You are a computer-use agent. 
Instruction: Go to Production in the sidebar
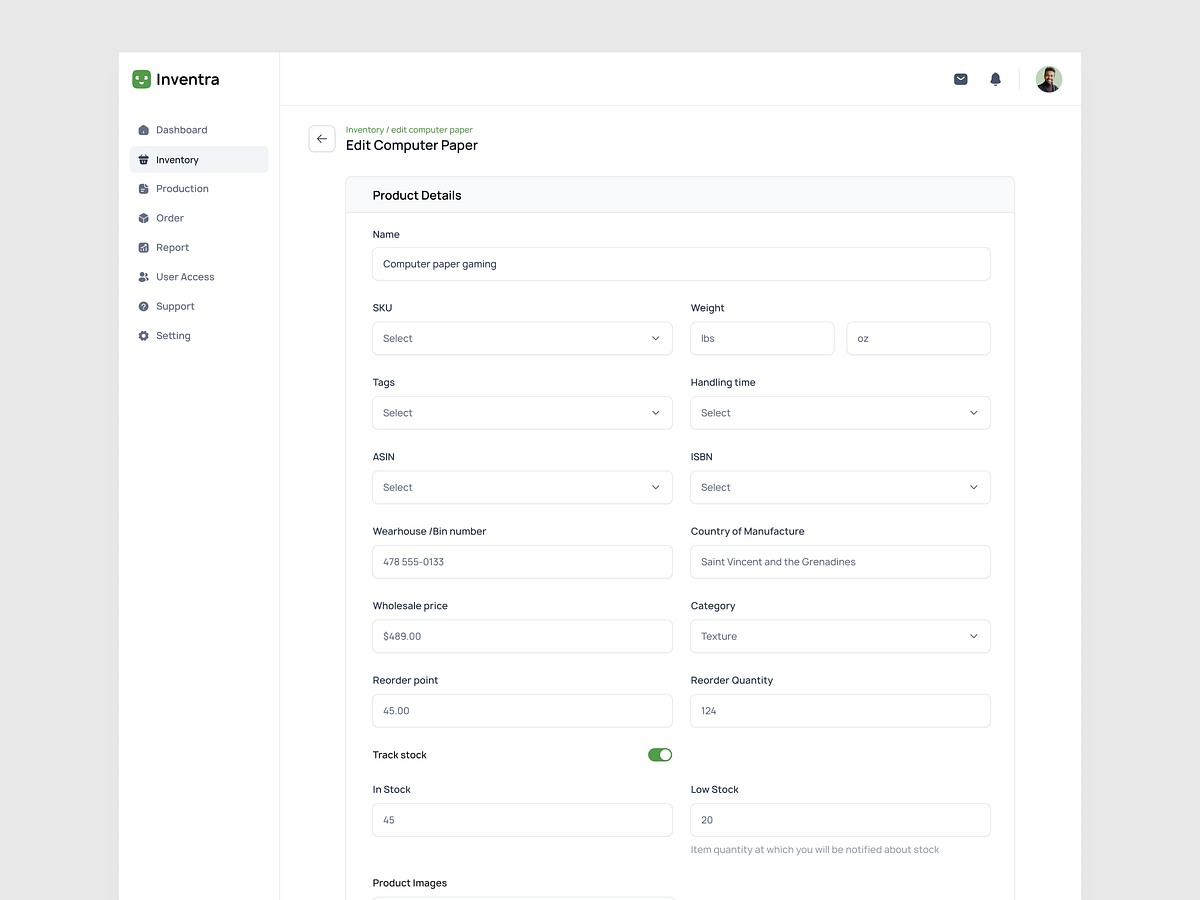tap(182, 189)
